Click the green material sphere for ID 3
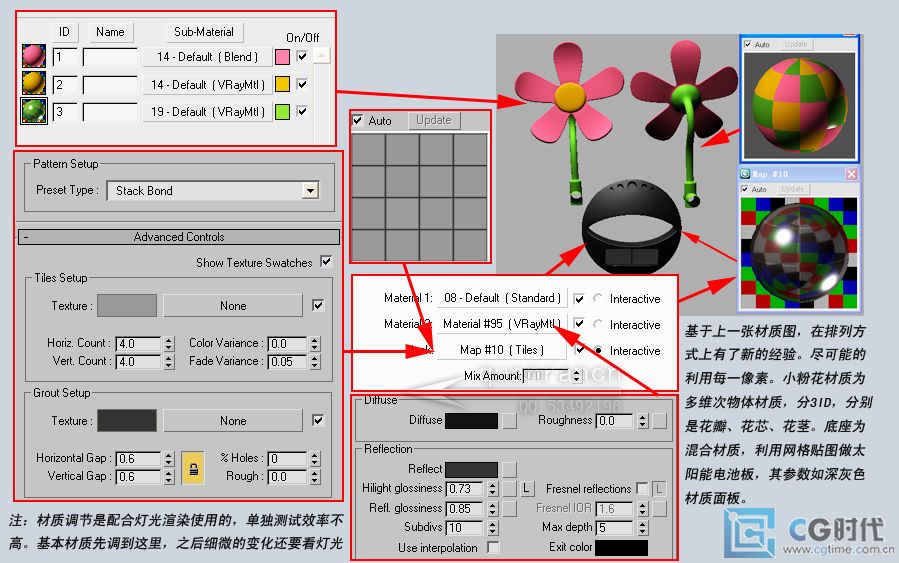Image resolution: width=899 pixels, height=563 pixels. click(x=34, y=111)
